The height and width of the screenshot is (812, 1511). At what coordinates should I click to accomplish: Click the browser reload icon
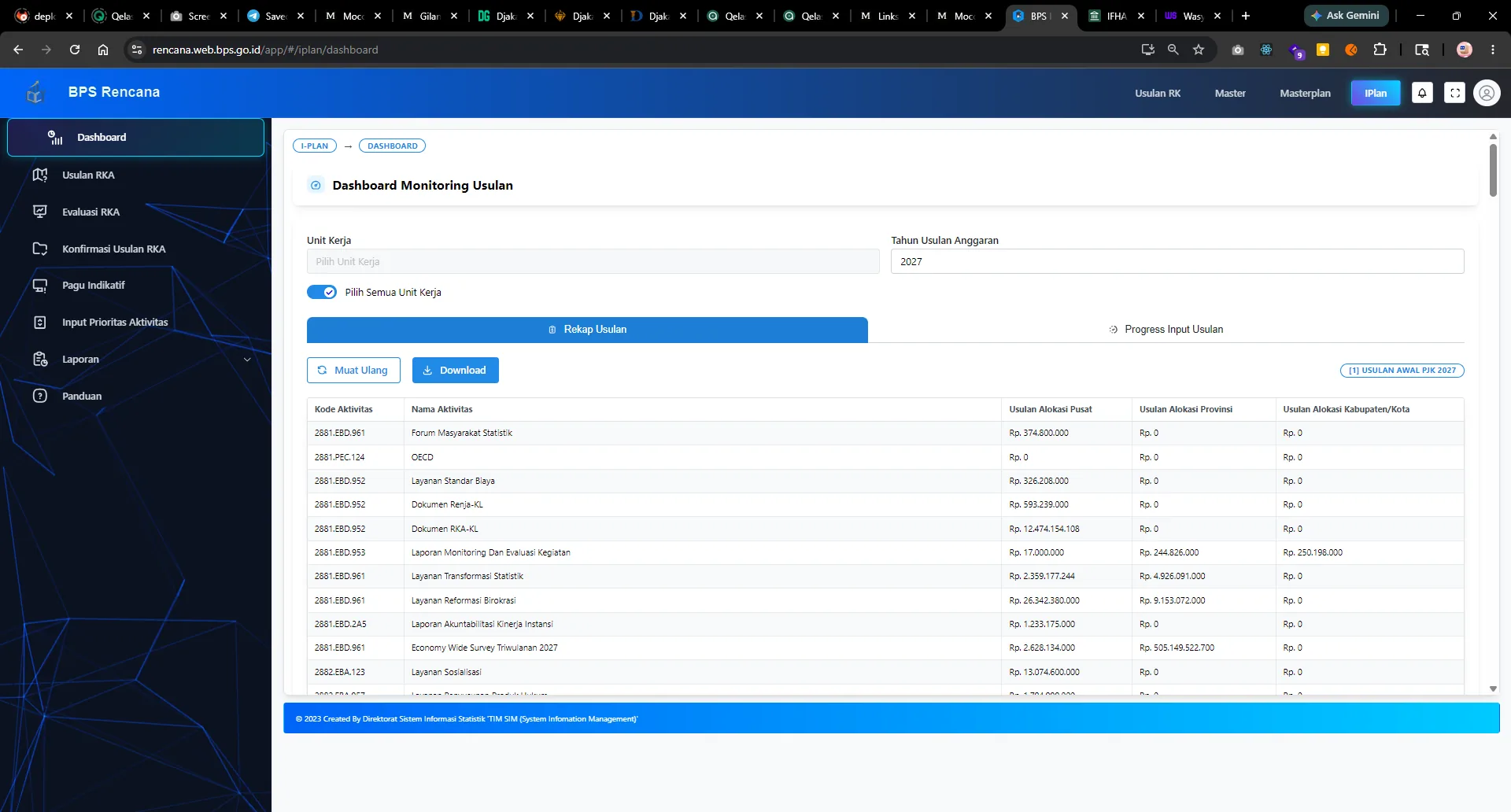pyautogui.click(x=75, y=50)
